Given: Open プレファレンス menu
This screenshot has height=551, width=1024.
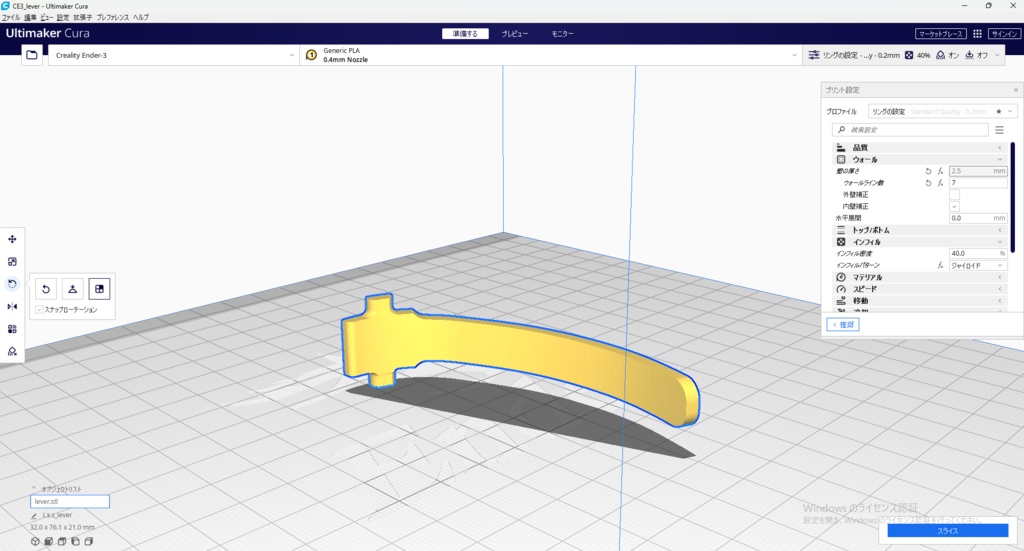Looking at the screenshot, I should coord(112,18).
